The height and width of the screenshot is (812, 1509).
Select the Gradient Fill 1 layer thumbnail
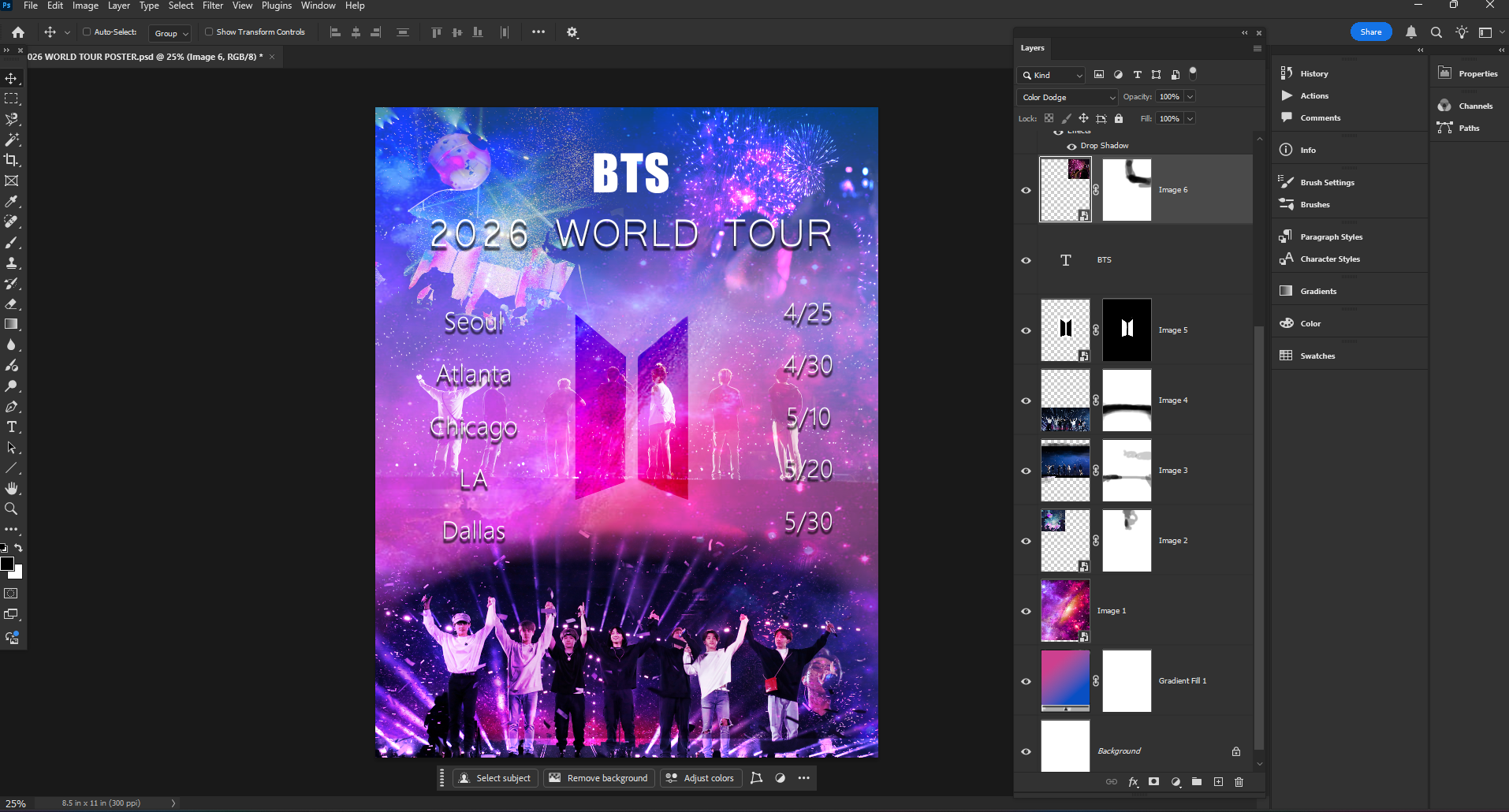[1065, 681]
